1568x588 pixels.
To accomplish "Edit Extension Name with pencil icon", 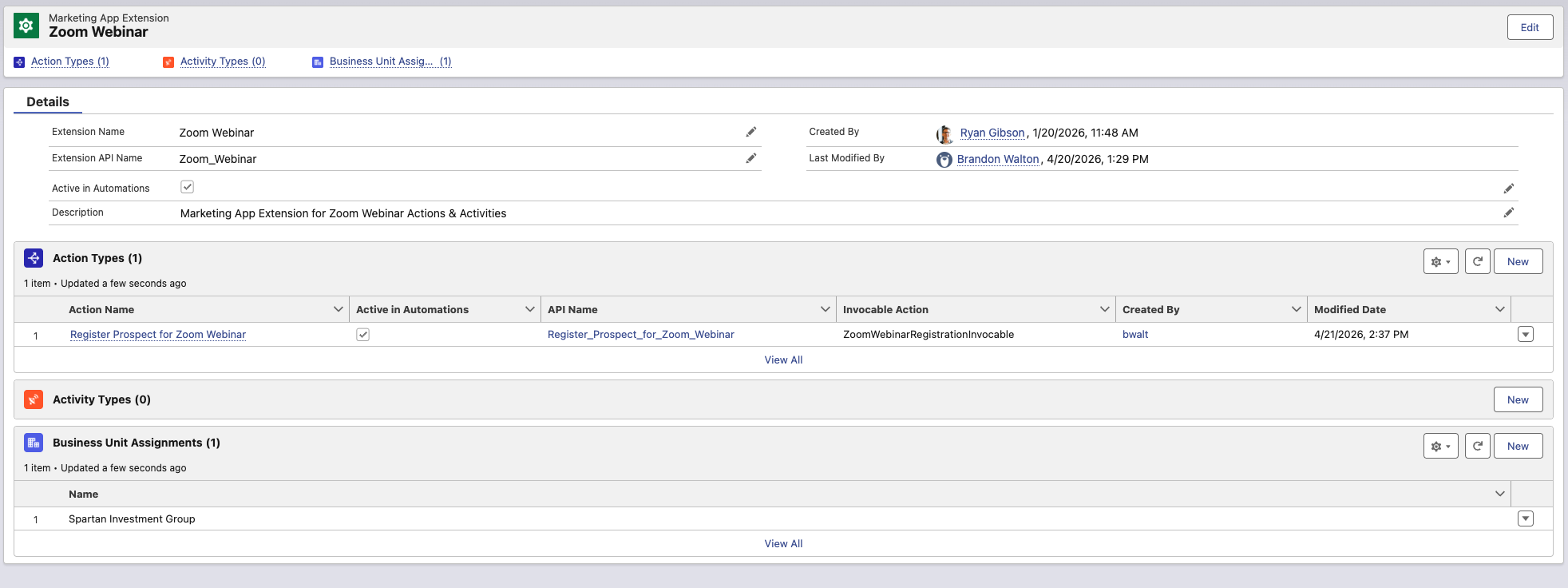I will click(751, 132).
